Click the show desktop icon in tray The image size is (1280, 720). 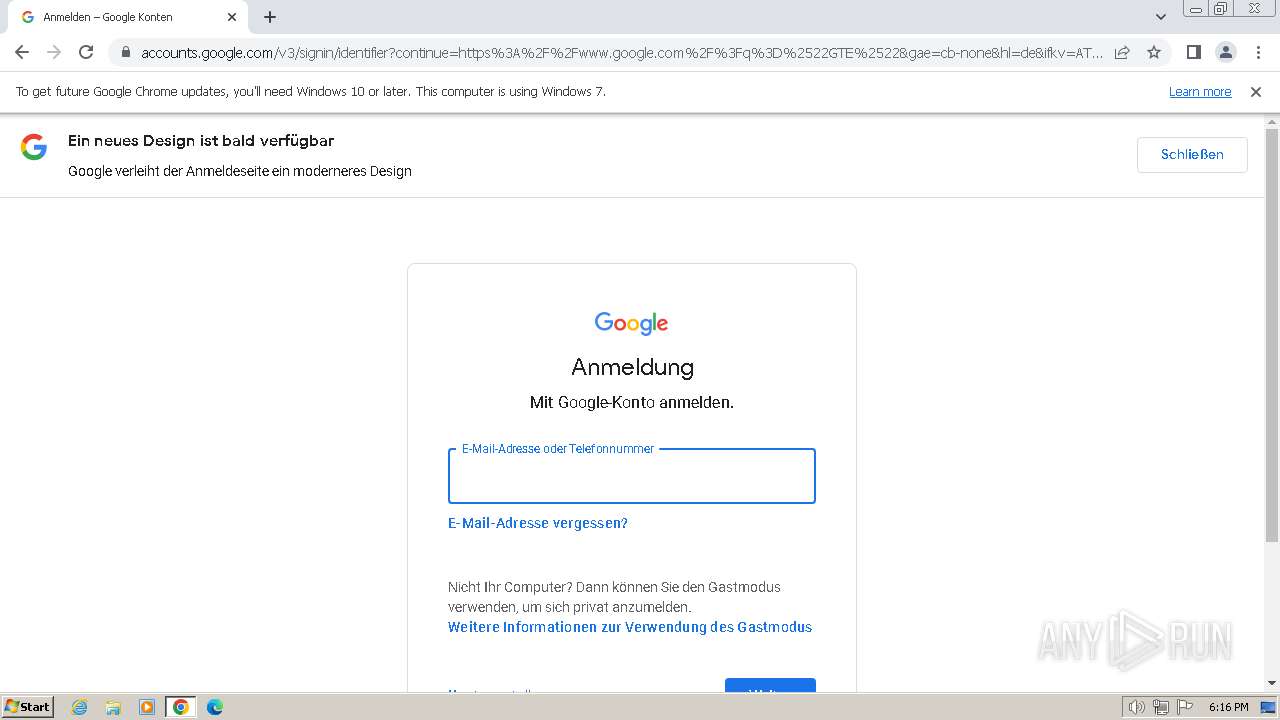tap(1268, 707)
